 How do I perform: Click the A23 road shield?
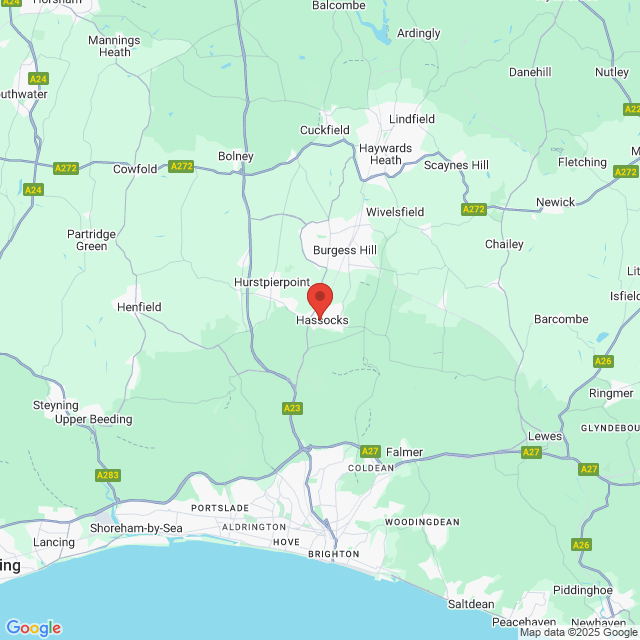(292, 408)
